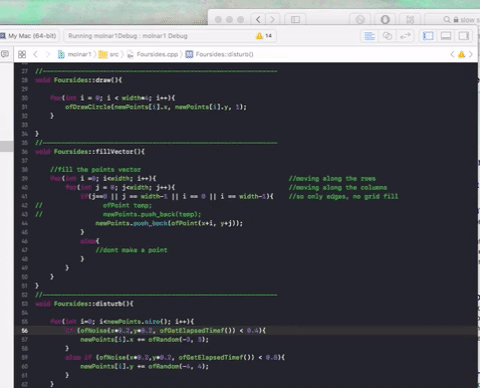Click the newPoints[i].x += ofRandom line
This screenshot has height=388, width=480.
click(144, 340)
